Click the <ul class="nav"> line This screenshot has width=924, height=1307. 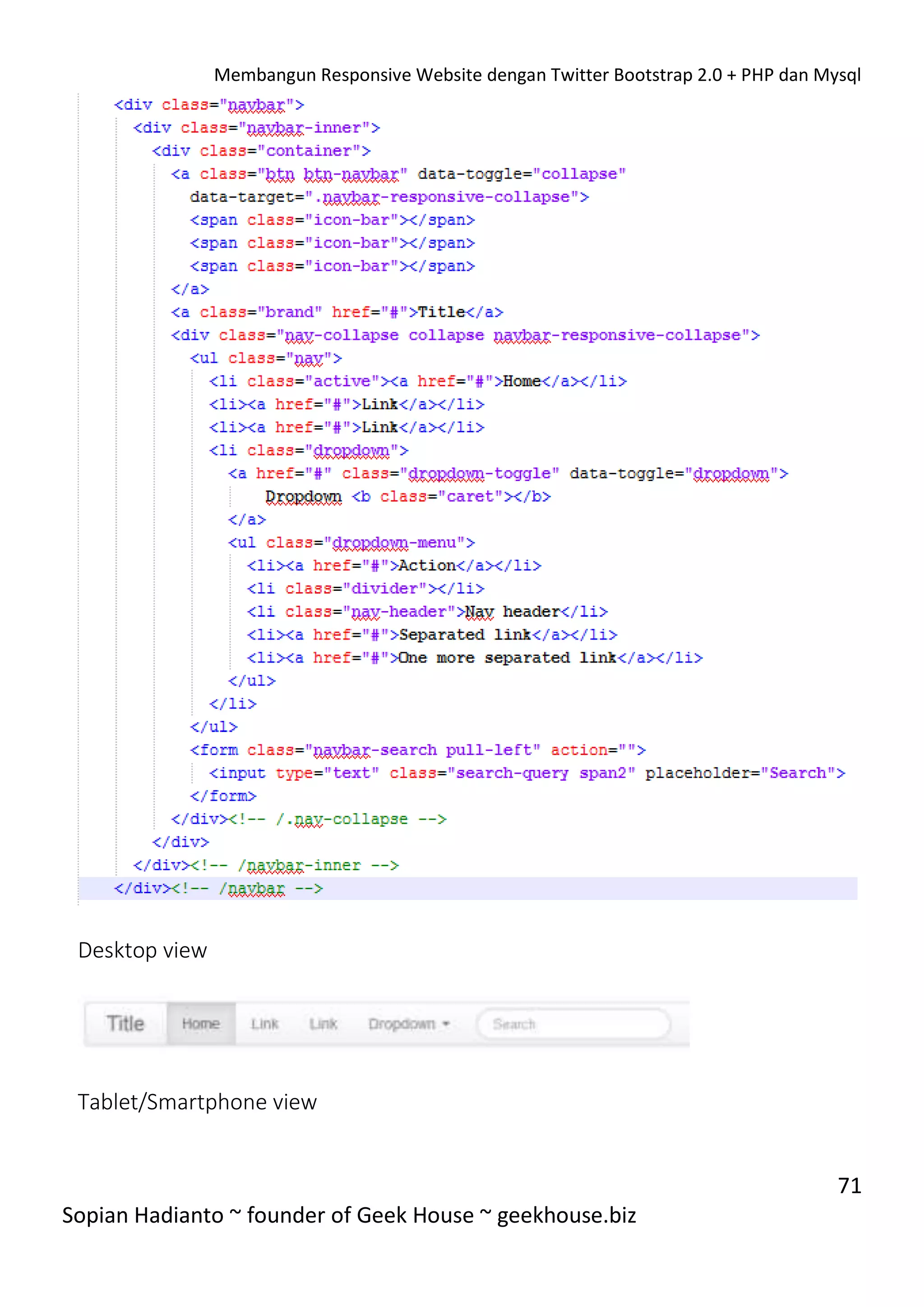(266, 358)
